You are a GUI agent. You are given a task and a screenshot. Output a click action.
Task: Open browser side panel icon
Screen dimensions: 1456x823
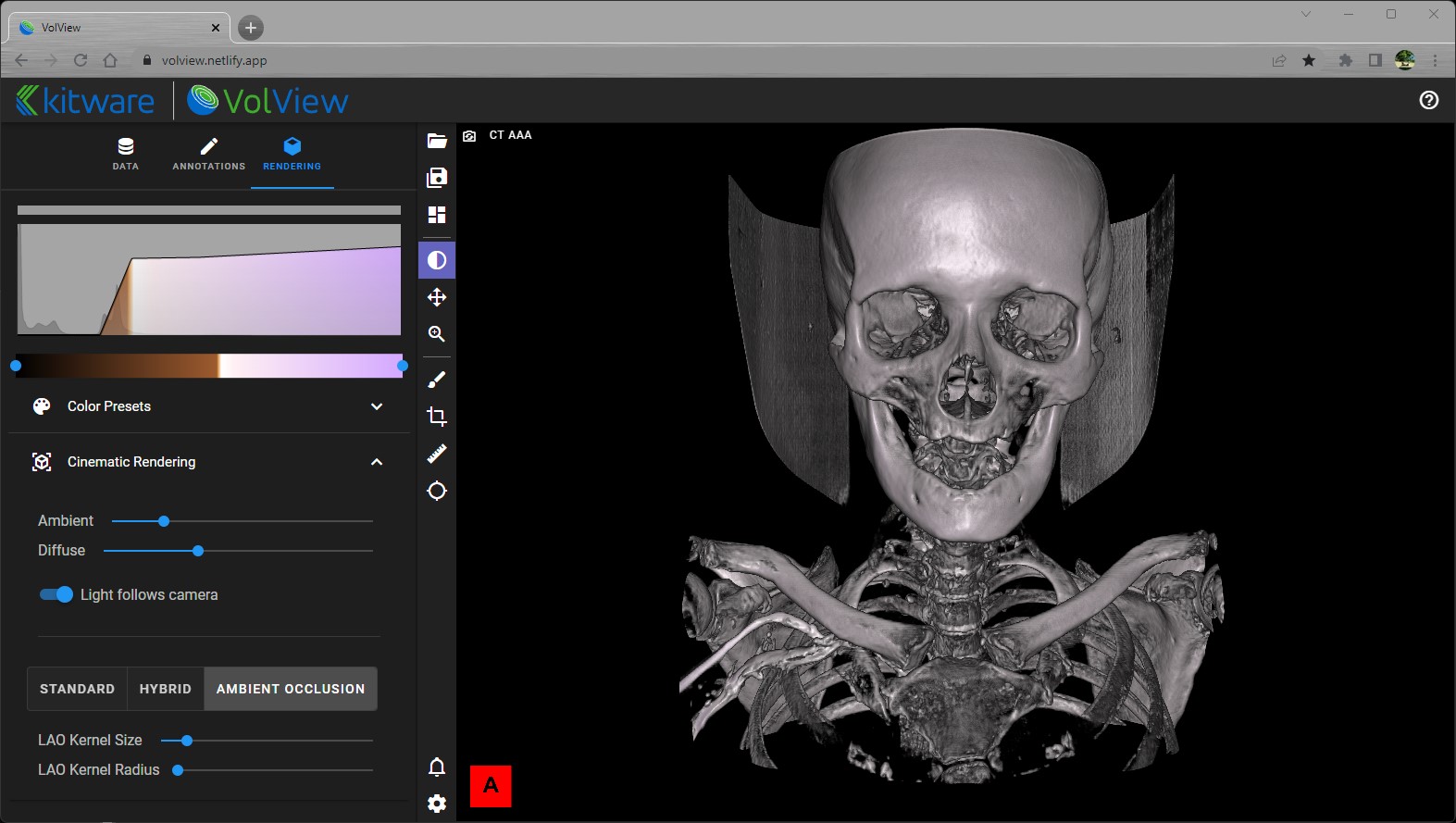click(1375, 60)
